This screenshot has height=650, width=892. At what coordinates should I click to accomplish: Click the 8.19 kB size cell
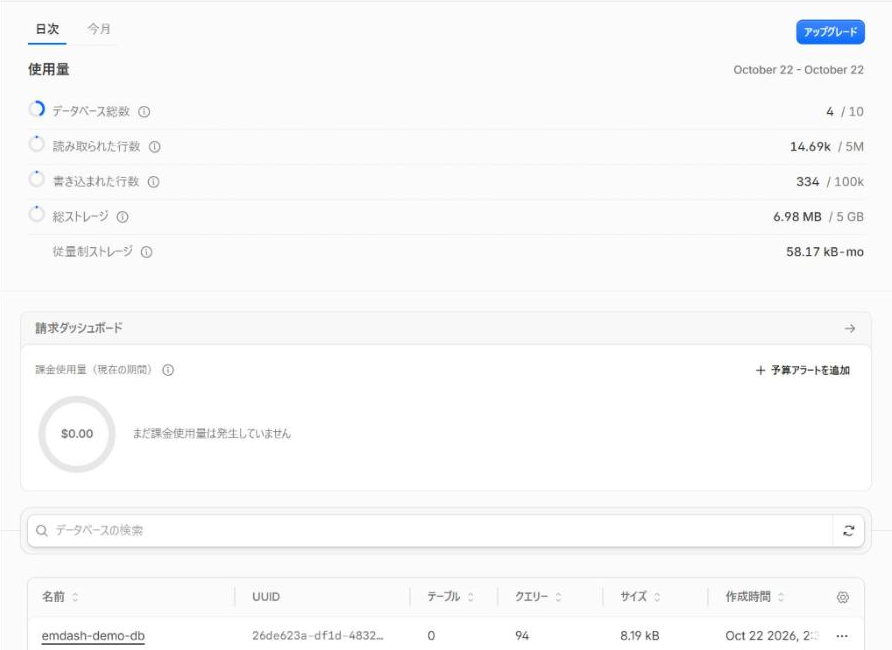point(639,636)
